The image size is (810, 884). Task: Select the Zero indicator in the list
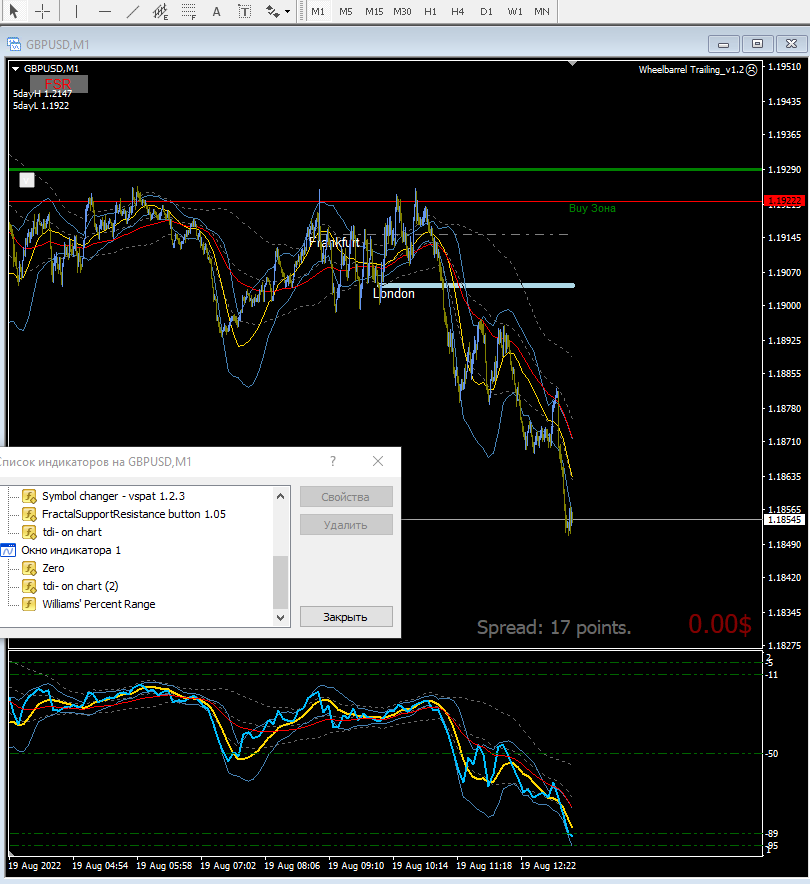tap(53, 568)
